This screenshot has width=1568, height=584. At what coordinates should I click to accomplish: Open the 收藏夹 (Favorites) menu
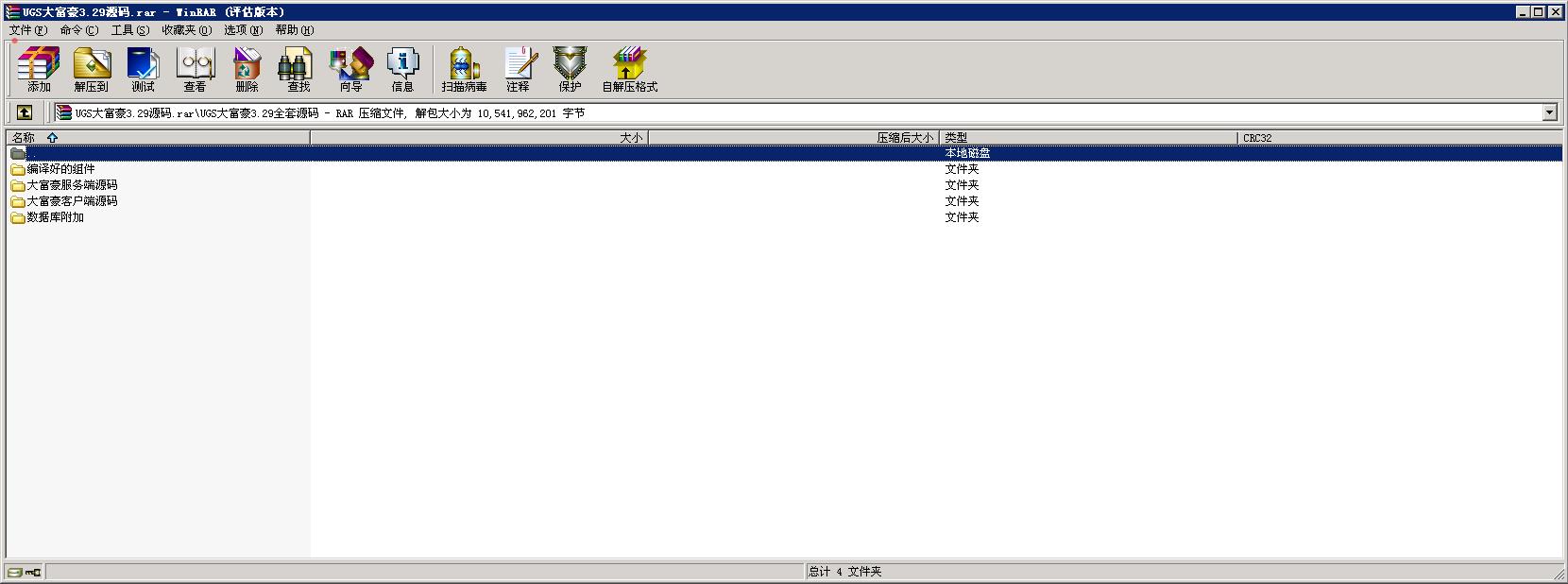(186, 30)
